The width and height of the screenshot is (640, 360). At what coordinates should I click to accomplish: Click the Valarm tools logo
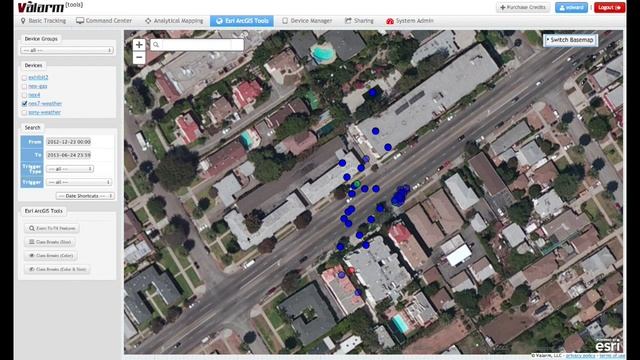point(50,7)
